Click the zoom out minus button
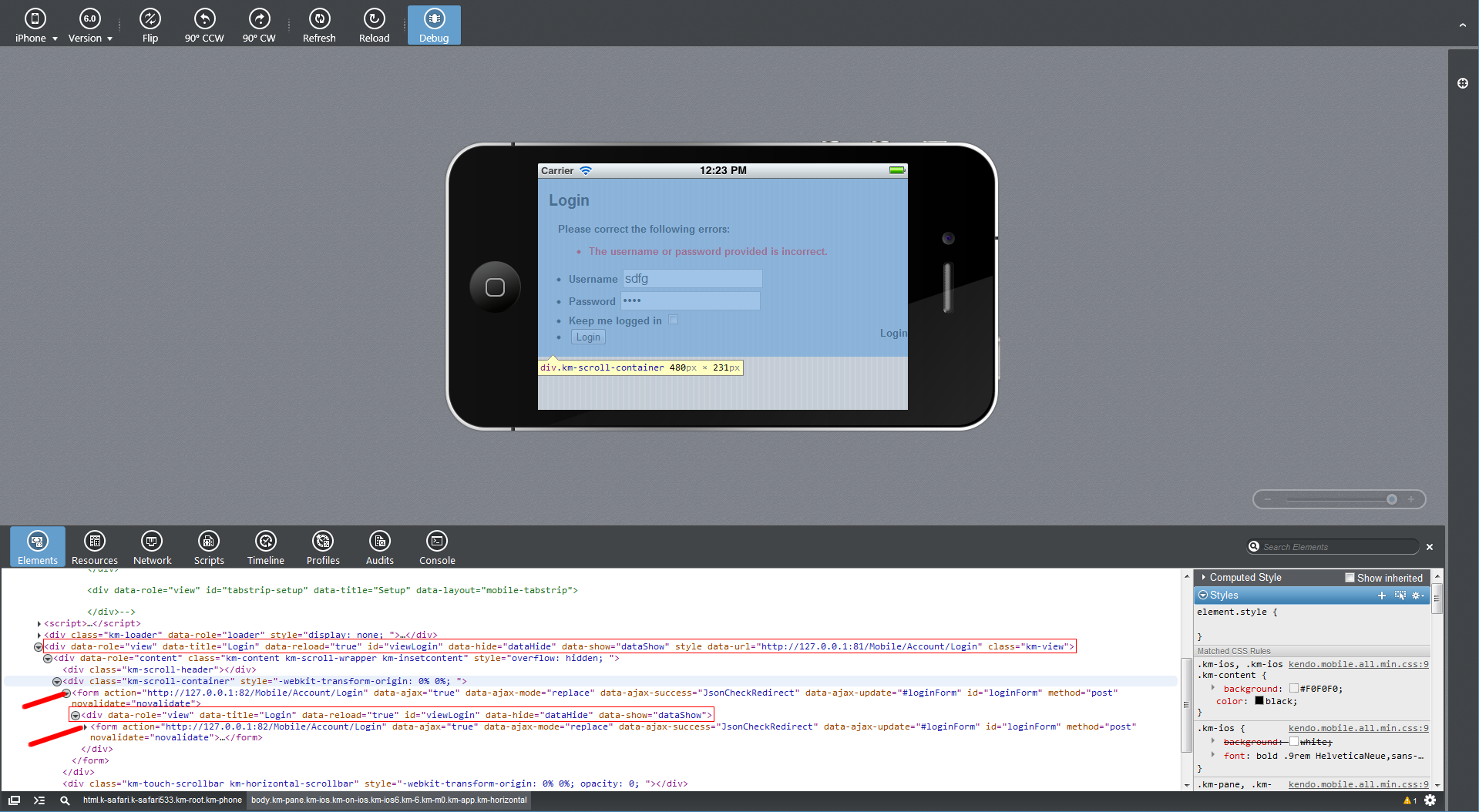 click(x=1268, y=499)
